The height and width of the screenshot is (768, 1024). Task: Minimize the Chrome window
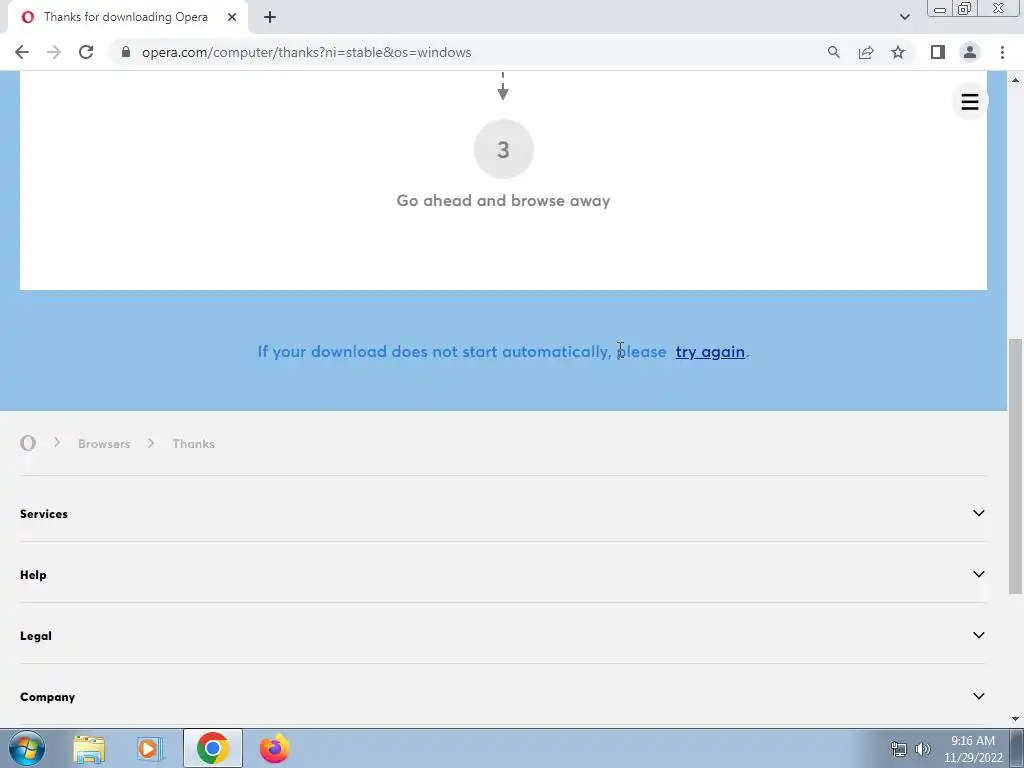(940, 9)
